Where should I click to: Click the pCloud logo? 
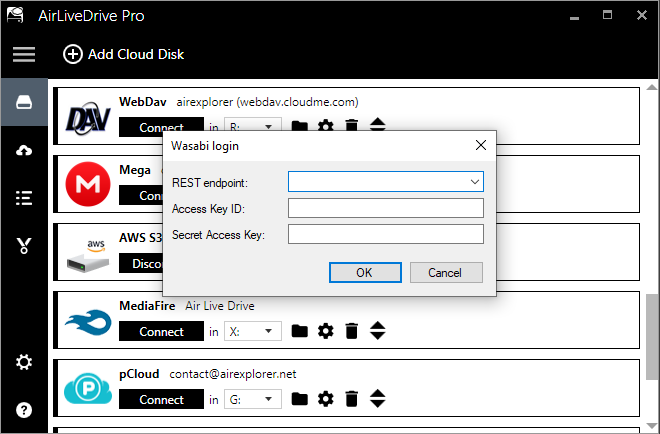tap(88, 388)
